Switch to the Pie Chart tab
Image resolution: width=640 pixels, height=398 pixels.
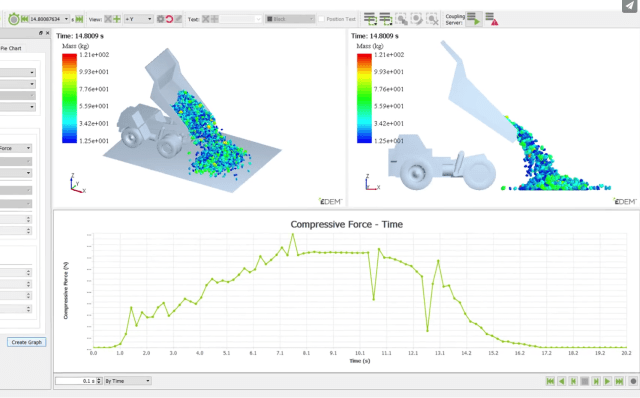click(x=11, y=48)
